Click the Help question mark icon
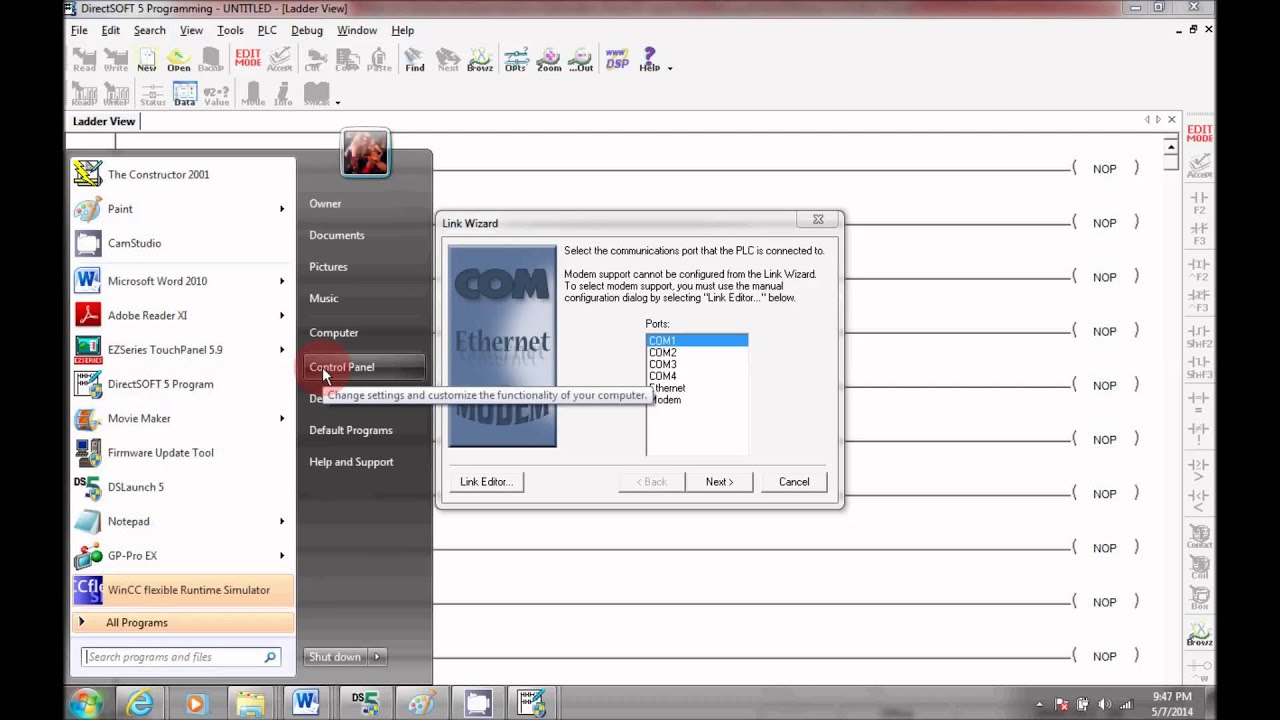The width and height of the screenshot is (1280, 720). (649, 60)
